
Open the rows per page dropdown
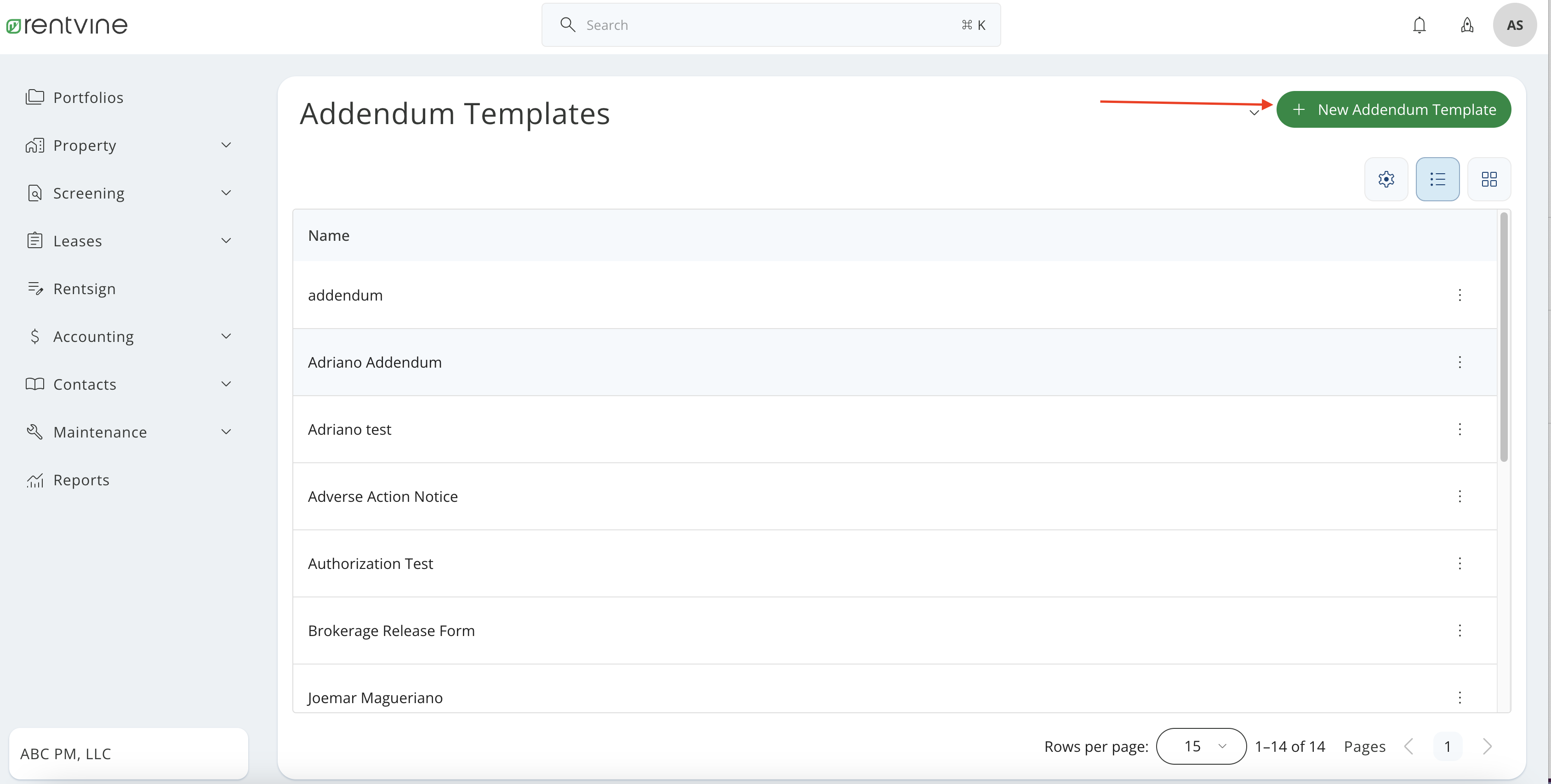pos(1201,746)
